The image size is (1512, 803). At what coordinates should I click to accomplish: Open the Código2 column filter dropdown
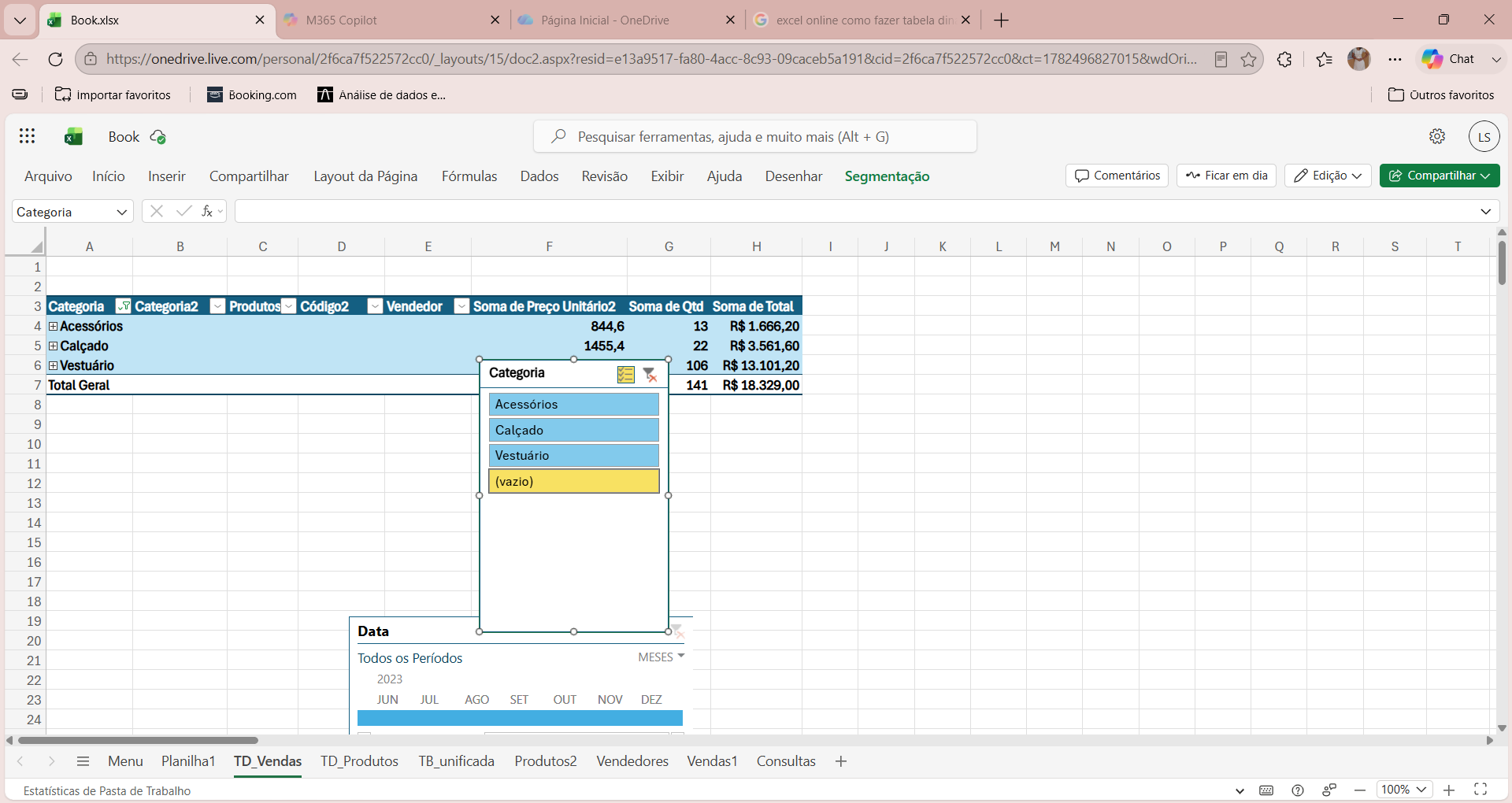tap(376, 306)
